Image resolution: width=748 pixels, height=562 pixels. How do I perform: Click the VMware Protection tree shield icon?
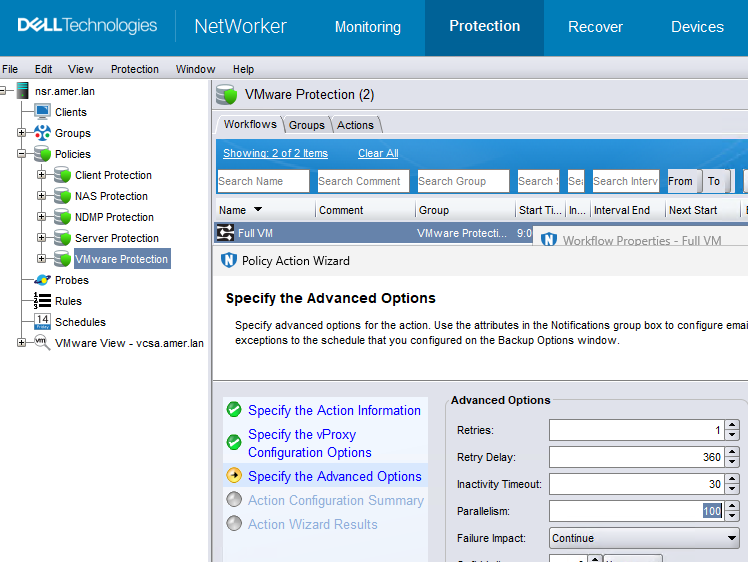coord(62,259)
